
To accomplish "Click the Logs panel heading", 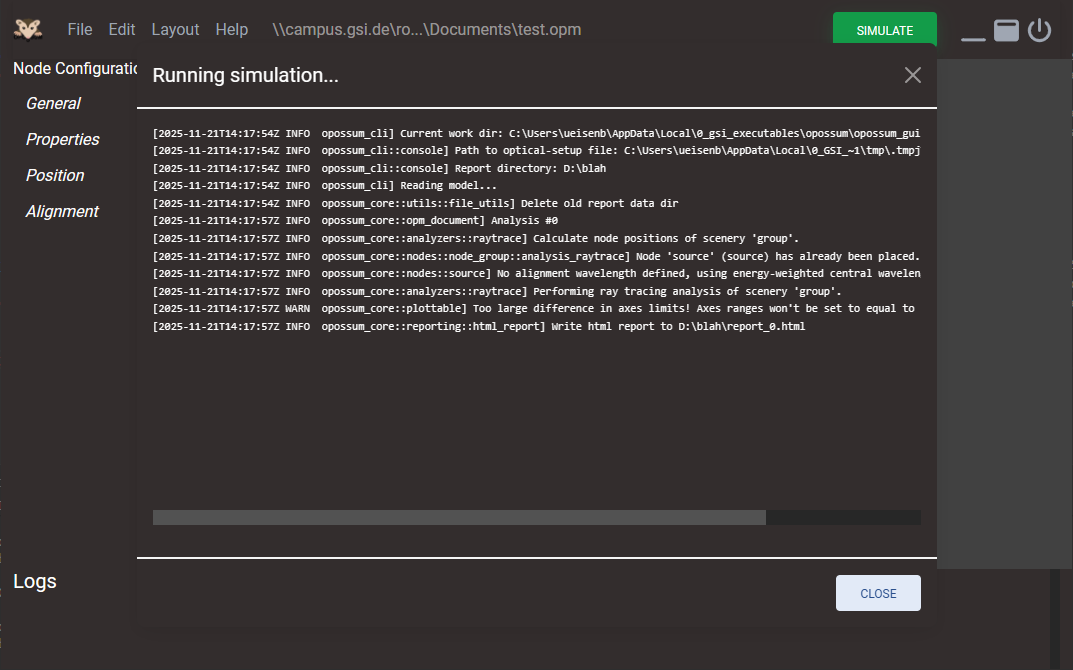I will [x=35, y=582].
